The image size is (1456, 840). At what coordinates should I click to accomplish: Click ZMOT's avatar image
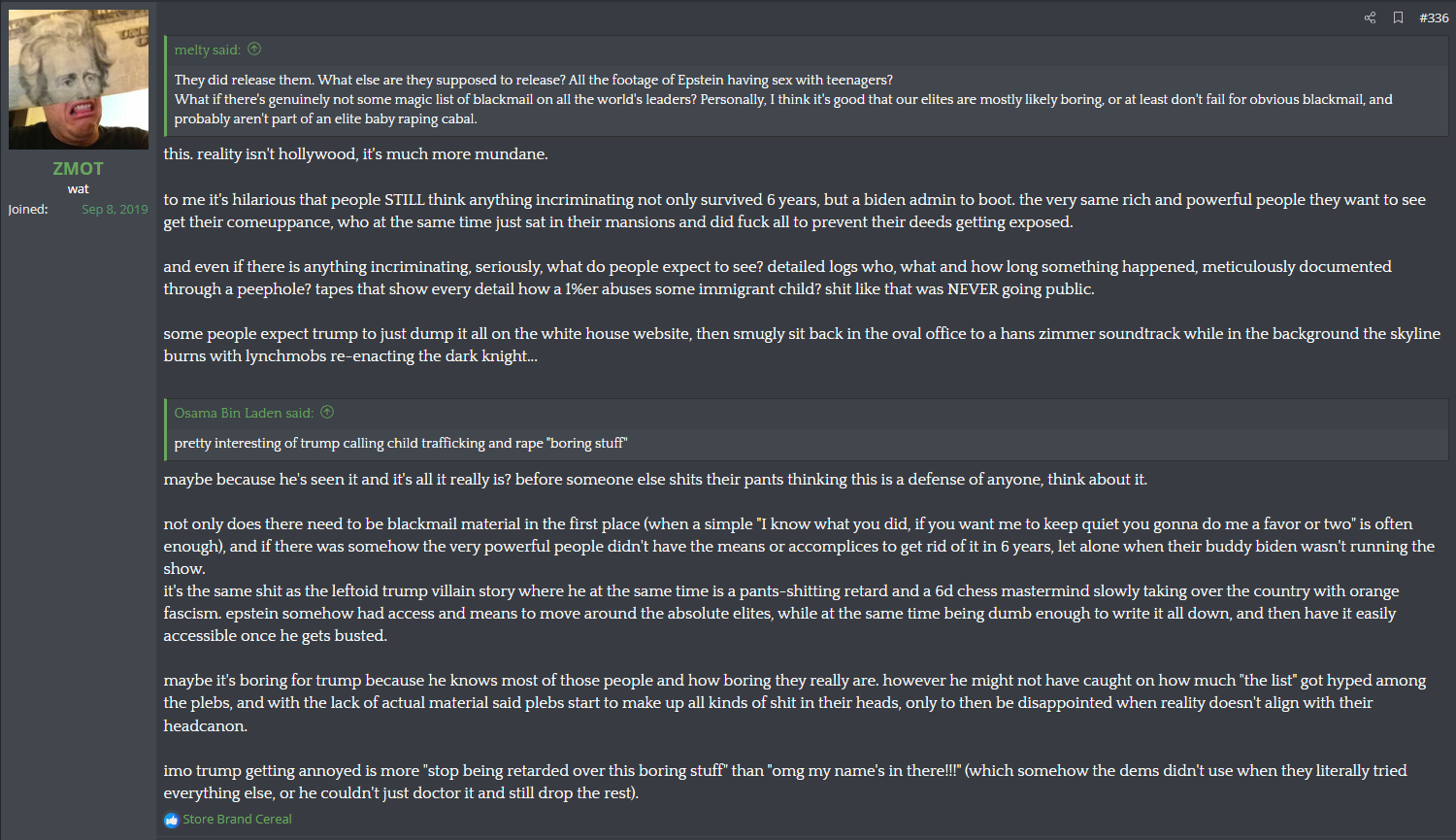(x=79, y=80)
